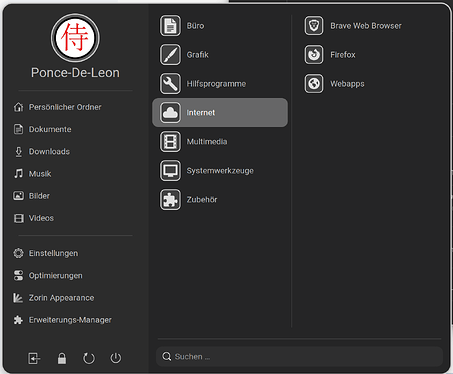Open Einstellungen settings label
Screen dimensions: 453x374
coord(53,253)
